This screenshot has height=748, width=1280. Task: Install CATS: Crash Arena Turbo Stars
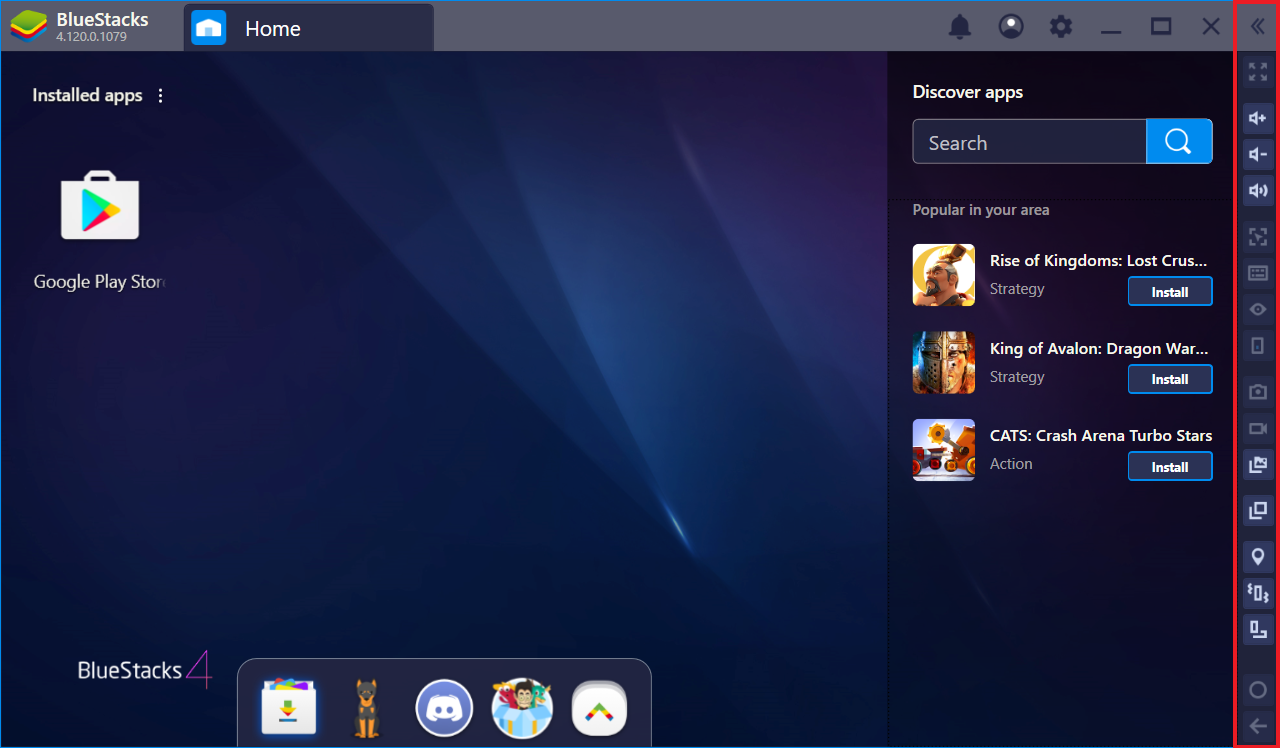click(x=1170, y=467)
